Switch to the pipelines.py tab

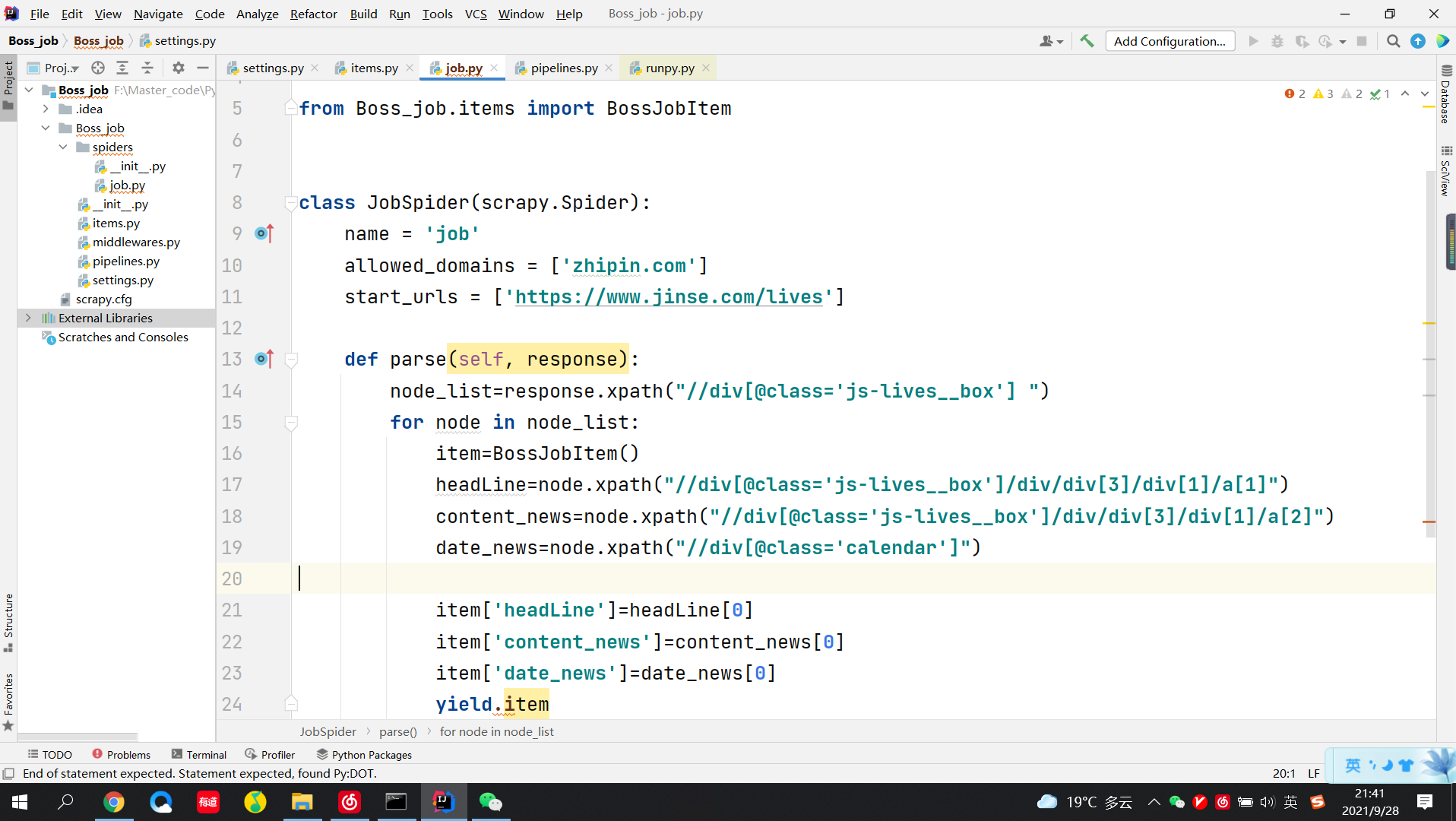tap(564, 68)
